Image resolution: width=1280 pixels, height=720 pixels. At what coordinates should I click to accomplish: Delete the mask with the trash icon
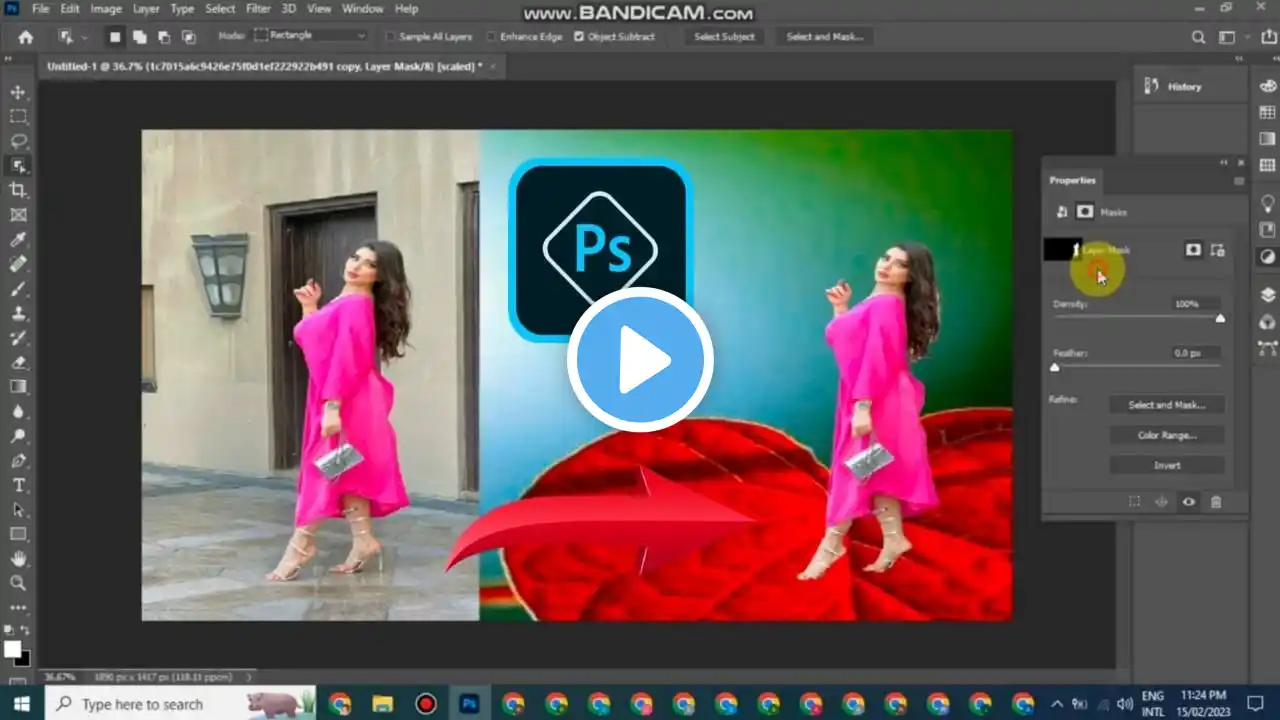1216,502
